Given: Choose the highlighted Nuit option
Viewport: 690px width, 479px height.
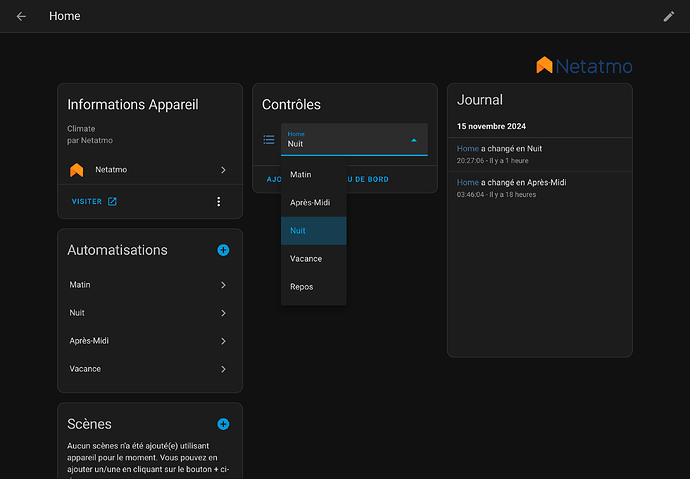Looking at the screenshot, I should pos(313,231).
